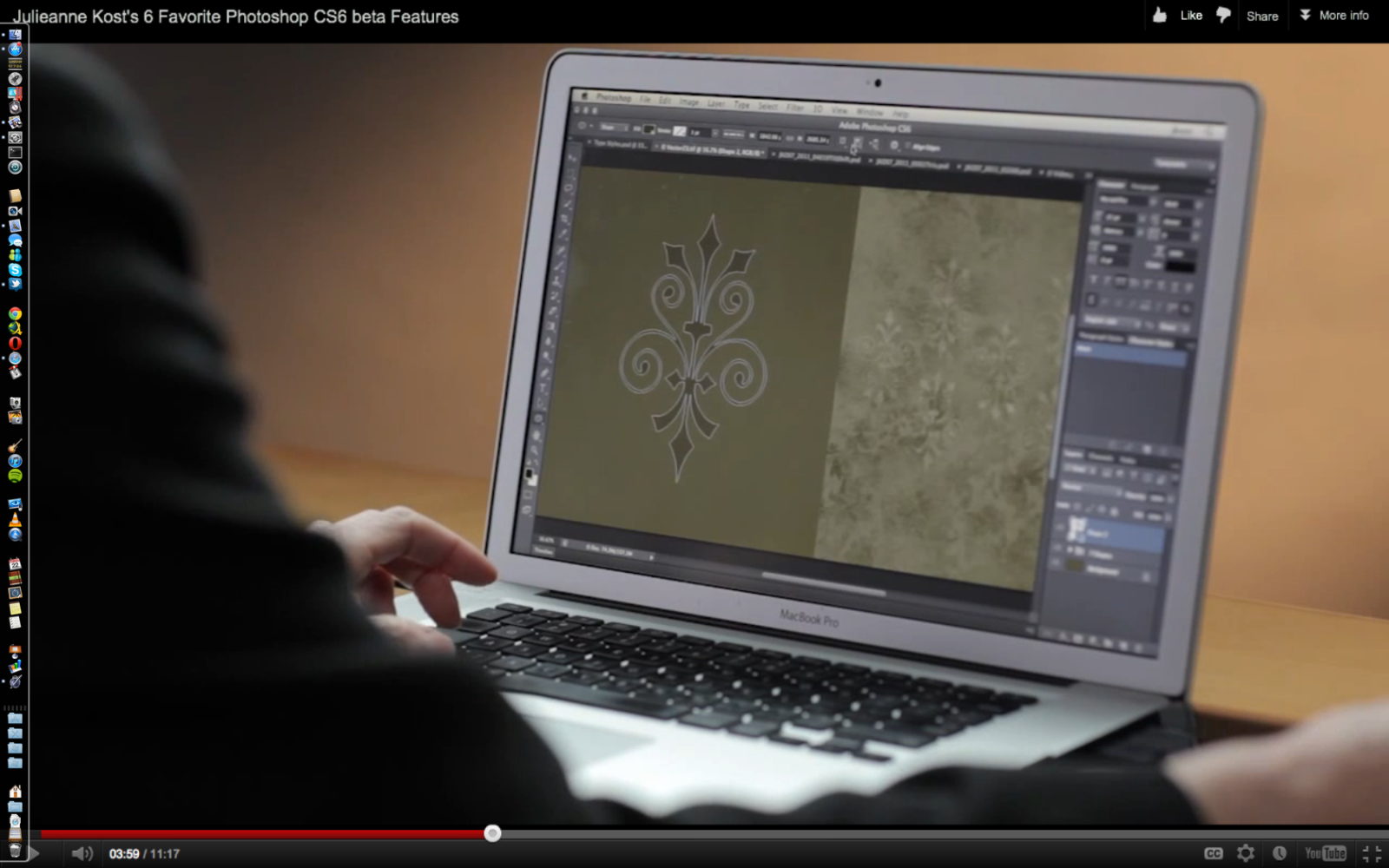Launch iTunes from the dock

click(15, 461)
